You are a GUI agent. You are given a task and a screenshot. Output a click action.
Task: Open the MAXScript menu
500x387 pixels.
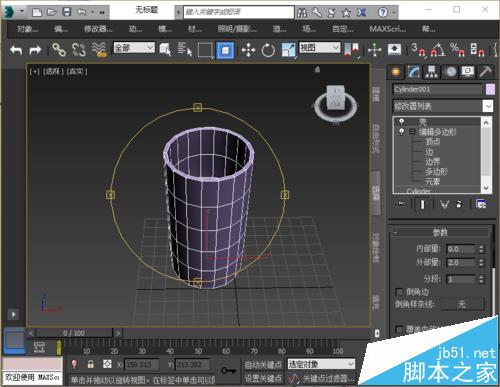click(x=387, y=29)
